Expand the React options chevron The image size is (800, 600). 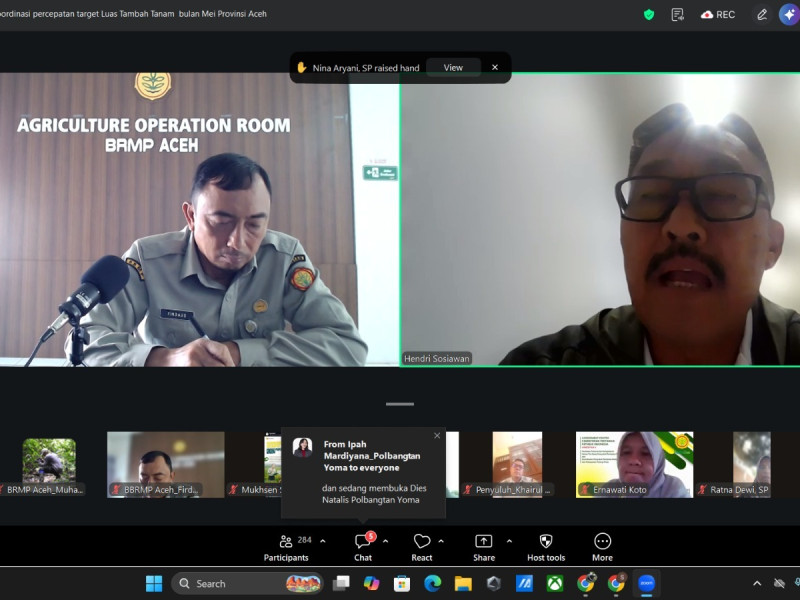[x=441, y=541]
